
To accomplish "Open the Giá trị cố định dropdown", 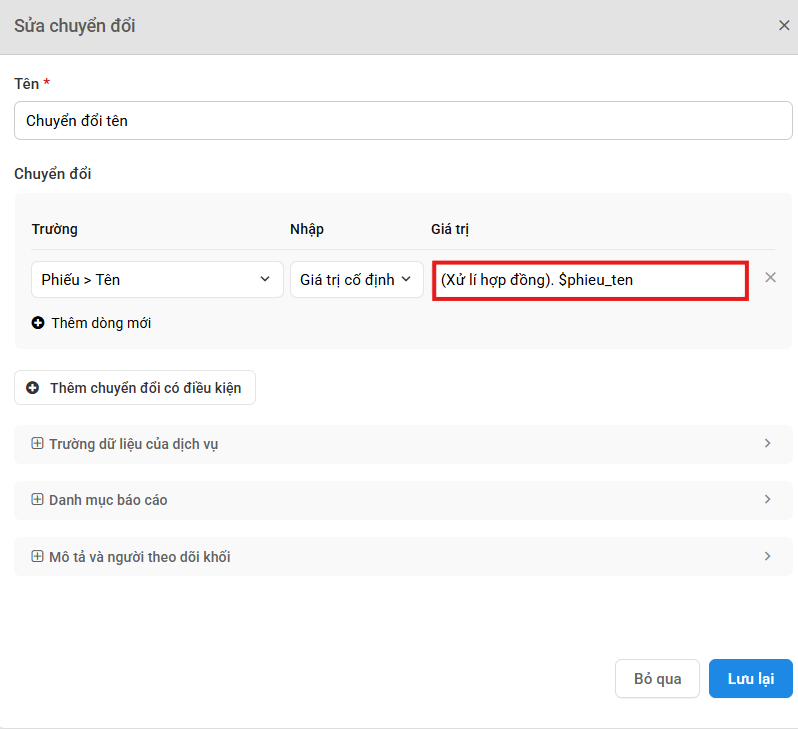I will click(x=357, y=279).
